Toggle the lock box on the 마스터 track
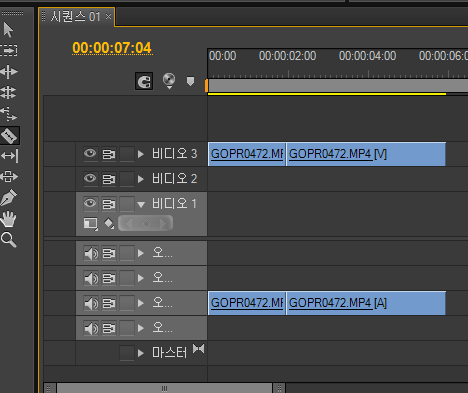The height and width of the screenshot is (393, 468). 127,353
